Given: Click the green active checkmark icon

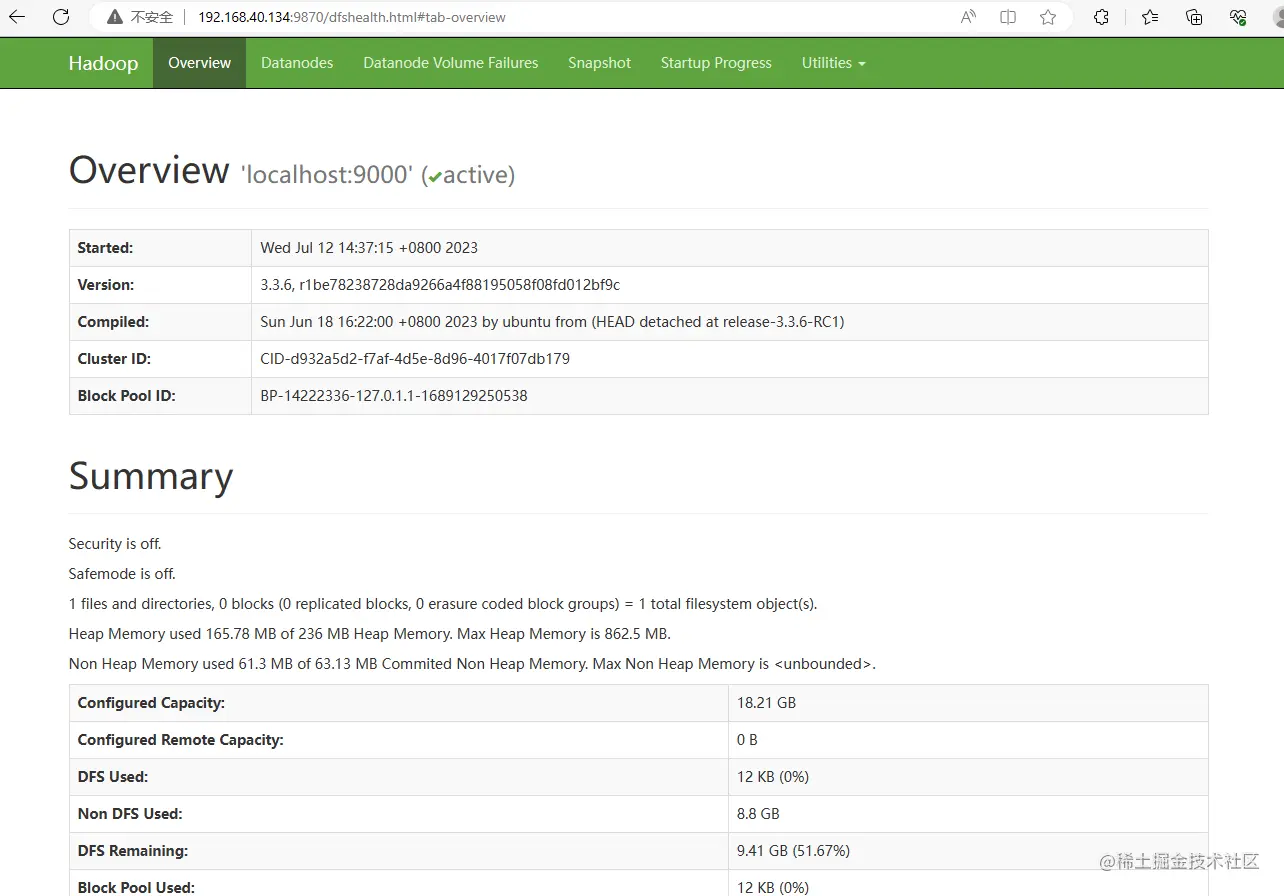Looking at the screenshot, I should click(x=435, y=177).
